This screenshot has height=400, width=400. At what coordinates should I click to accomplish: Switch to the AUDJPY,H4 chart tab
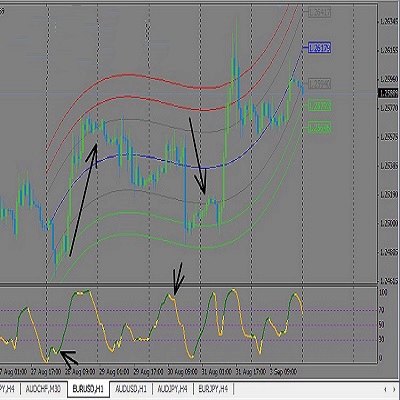tap(172, 389)
